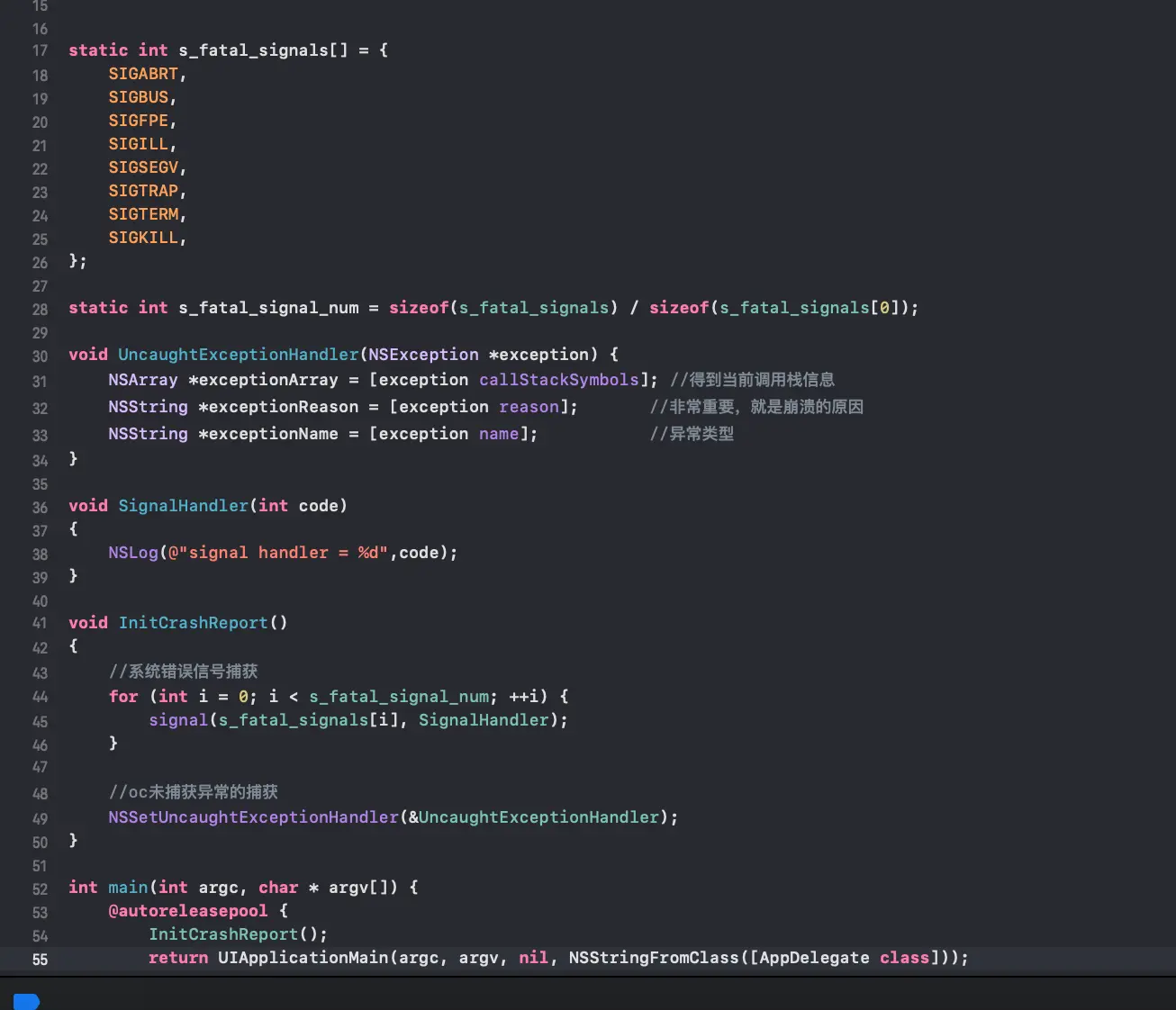This screenshot has width=1176, height=1010.
Task: Click line number 17 in the gutter
Action: 40,52
